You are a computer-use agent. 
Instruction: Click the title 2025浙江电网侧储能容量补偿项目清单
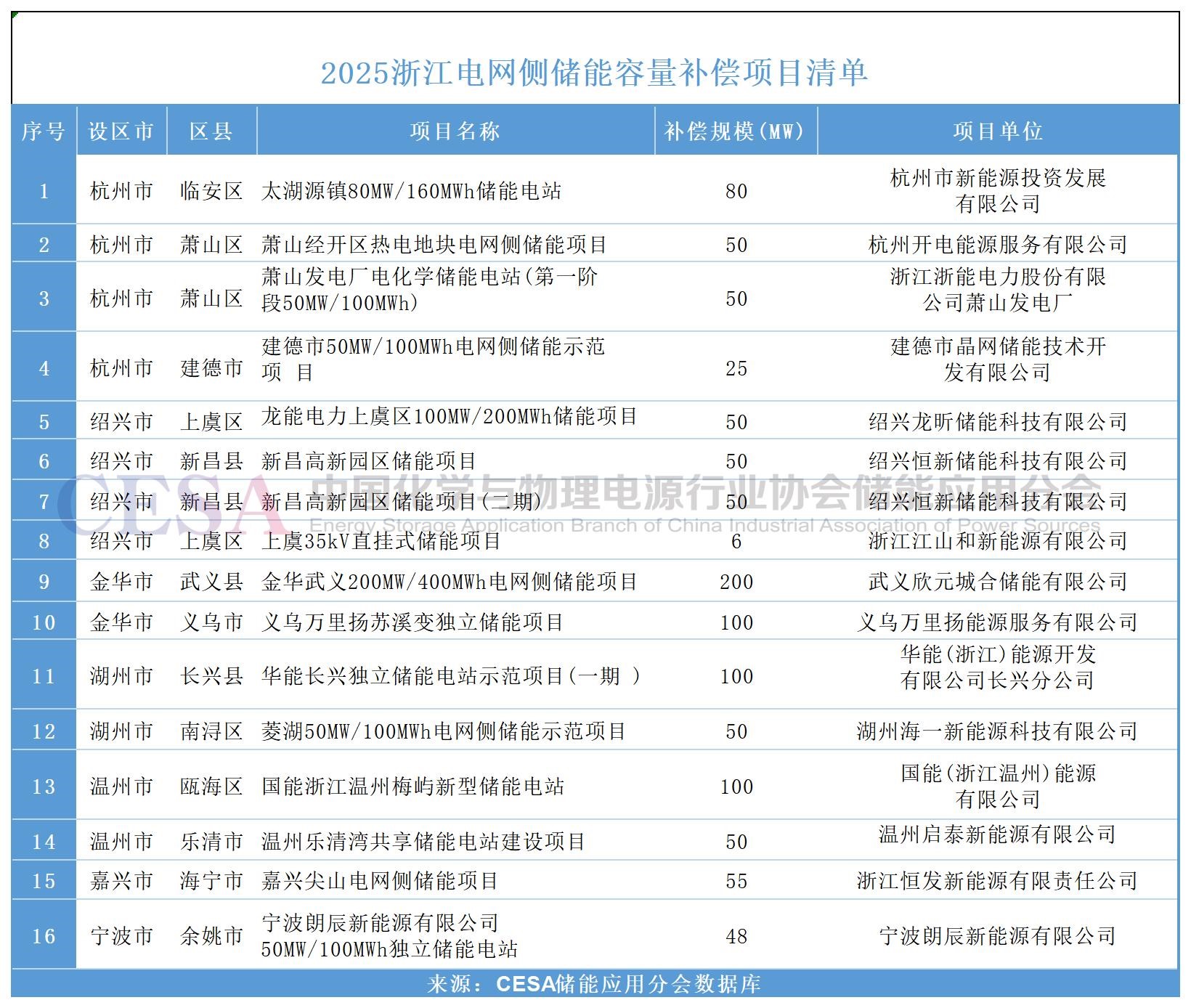(594, 73)
